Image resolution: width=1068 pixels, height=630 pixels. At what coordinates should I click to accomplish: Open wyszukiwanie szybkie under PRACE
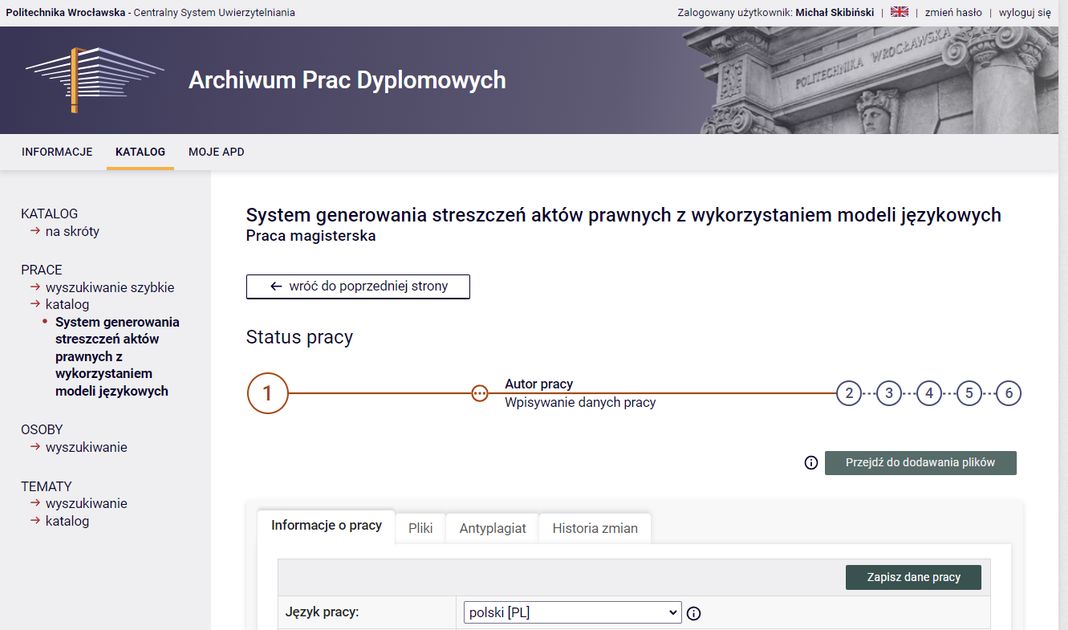110,287
